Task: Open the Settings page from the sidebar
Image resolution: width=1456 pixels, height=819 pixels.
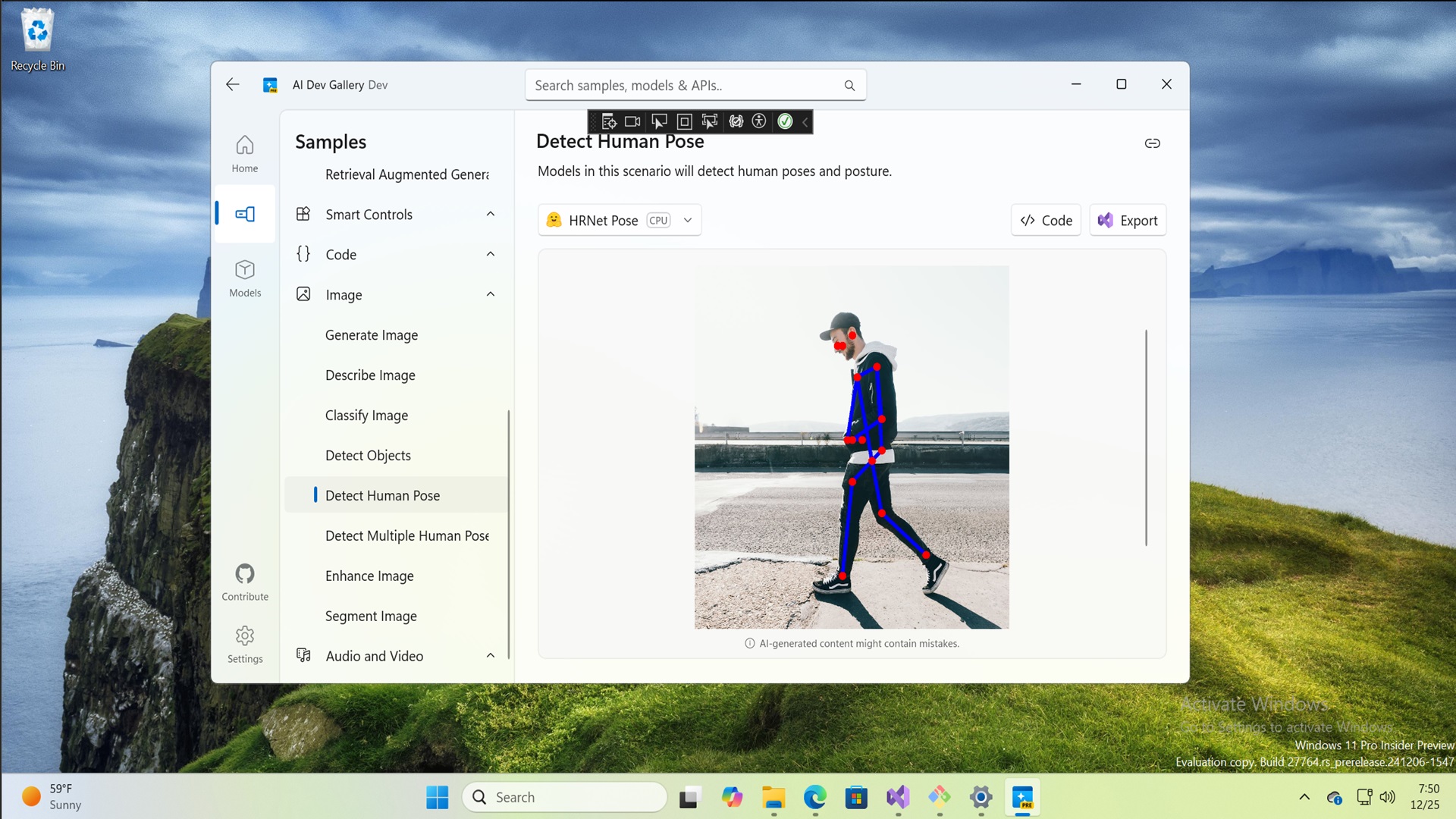Action: (x=244, y=643)
